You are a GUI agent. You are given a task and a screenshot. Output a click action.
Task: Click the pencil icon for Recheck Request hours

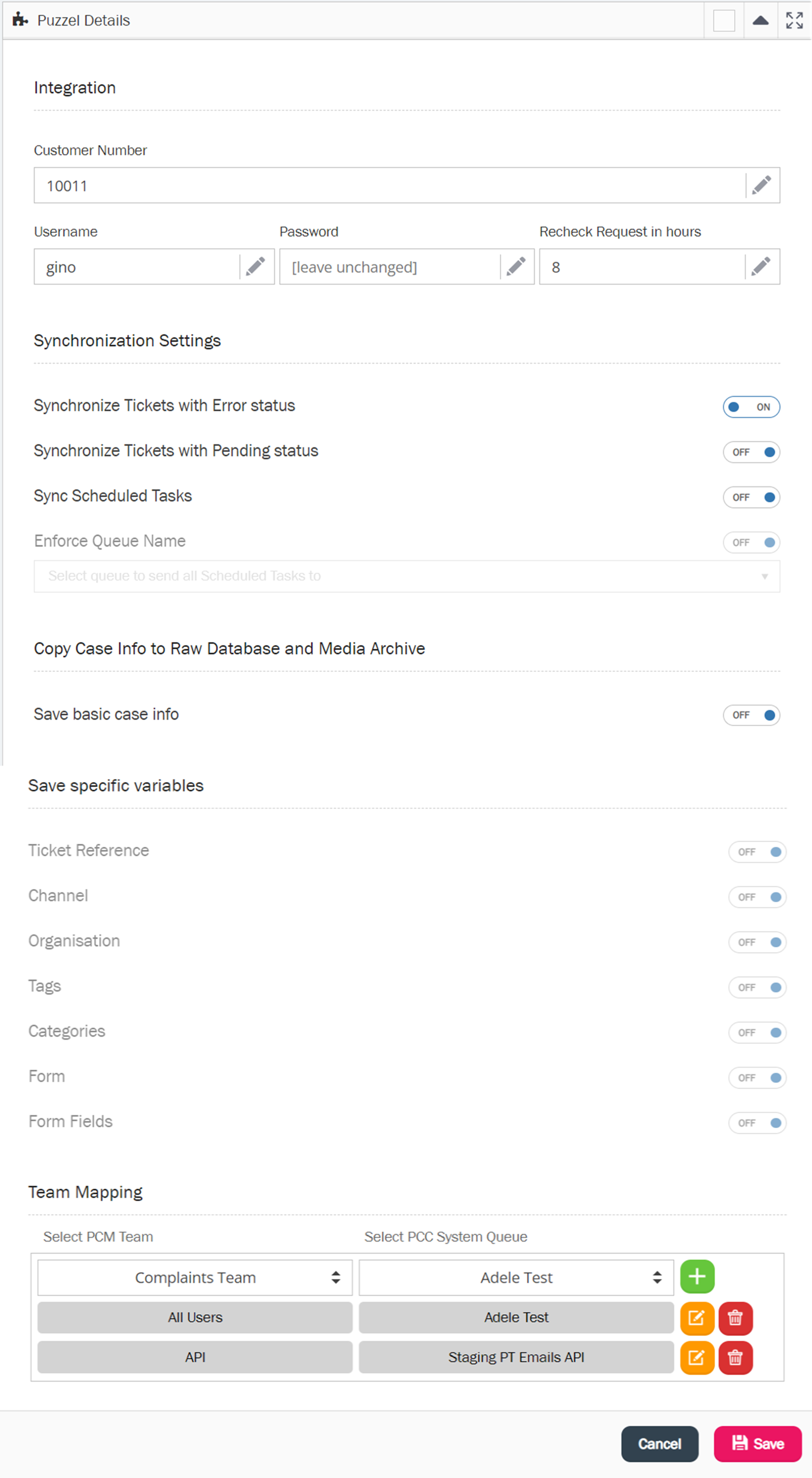761,267
